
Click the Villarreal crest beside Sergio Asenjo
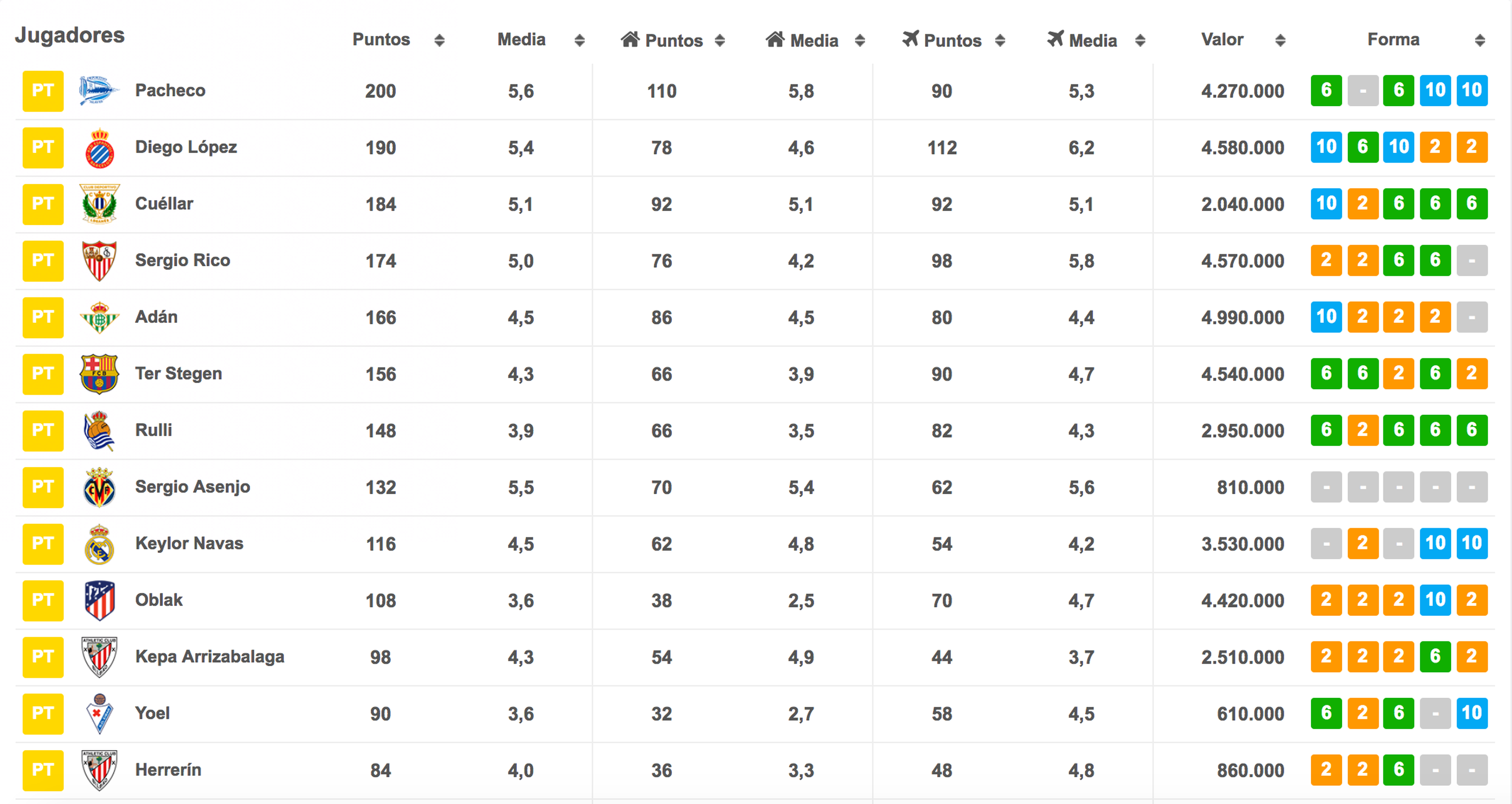tap(99, 487)
